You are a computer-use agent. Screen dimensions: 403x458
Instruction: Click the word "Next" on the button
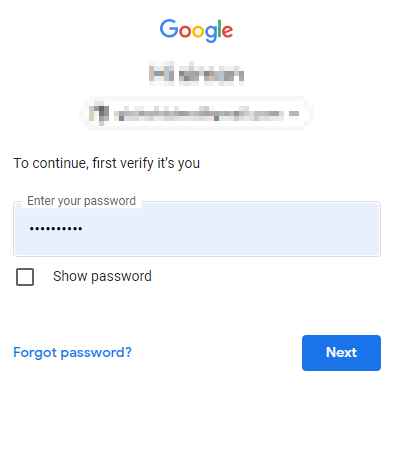coord(341,352)
